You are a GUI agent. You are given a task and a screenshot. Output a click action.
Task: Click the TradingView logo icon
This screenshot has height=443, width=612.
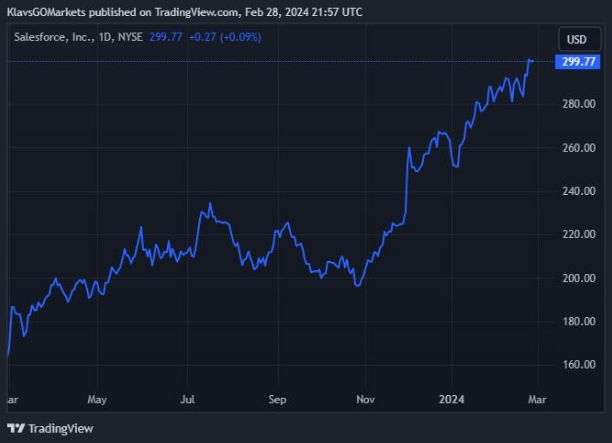pyautogui.click(x=16, y=428)
